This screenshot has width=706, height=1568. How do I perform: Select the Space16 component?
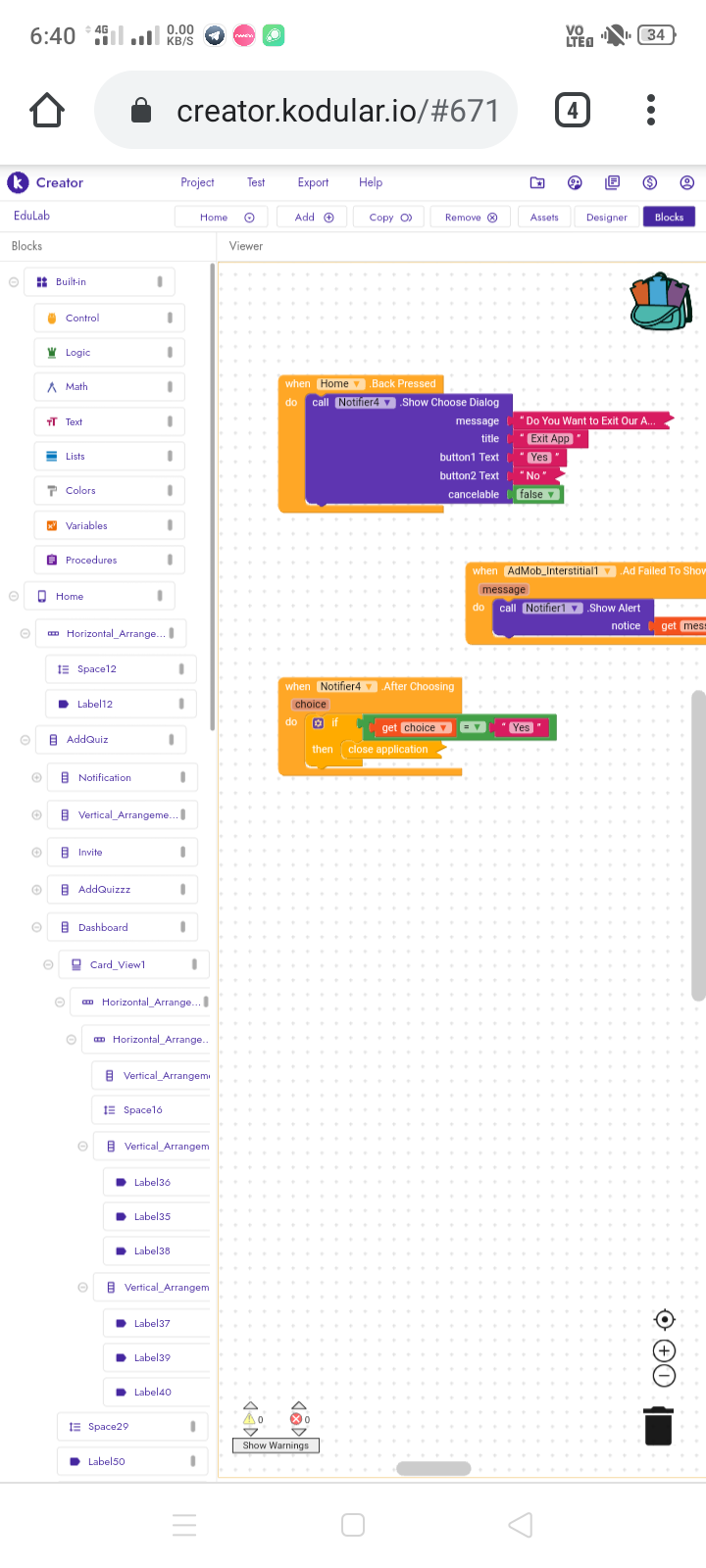coord(151,1110)
